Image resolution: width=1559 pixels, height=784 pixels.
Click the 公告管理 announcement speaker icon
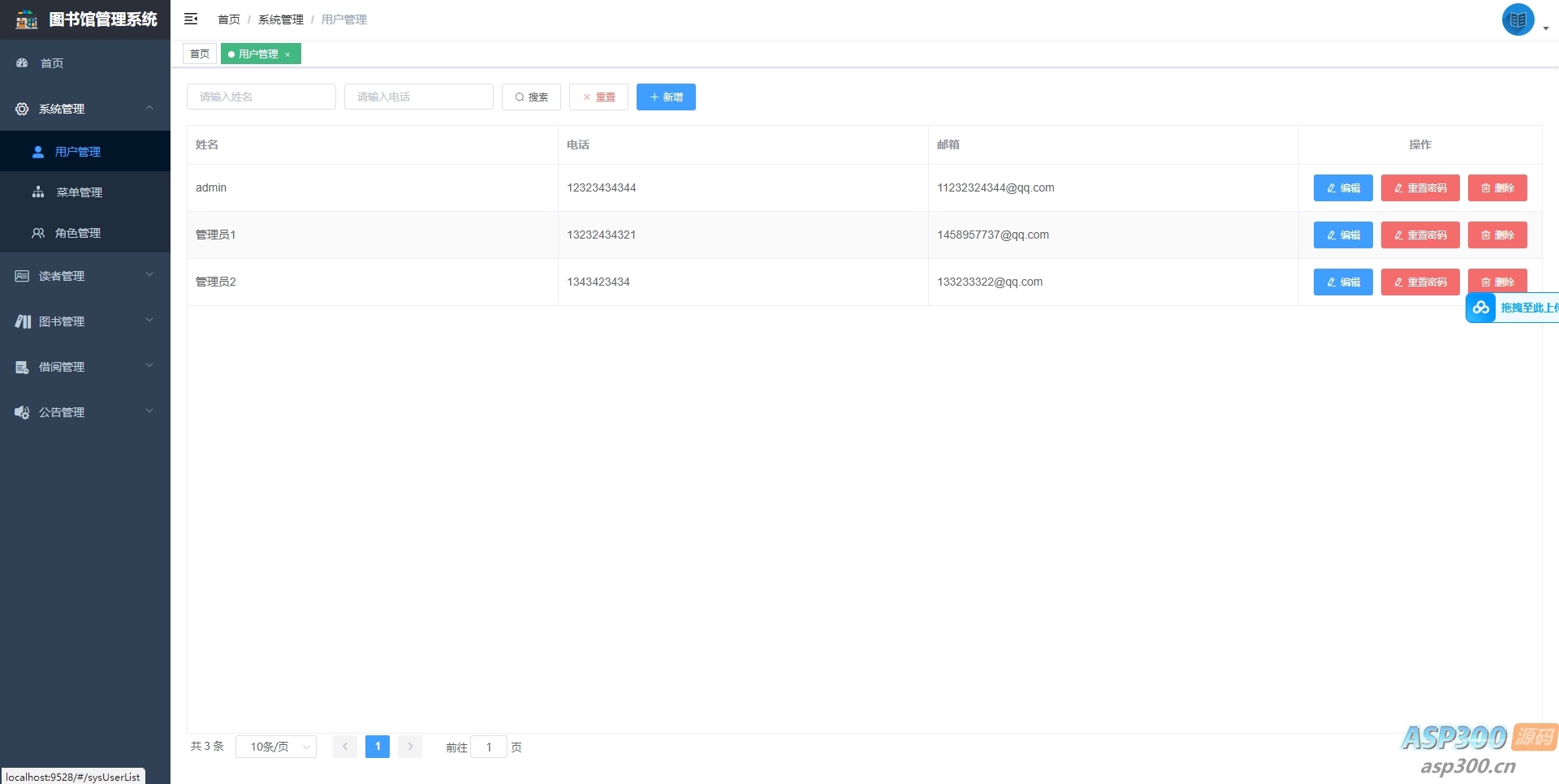click(21, 411)
